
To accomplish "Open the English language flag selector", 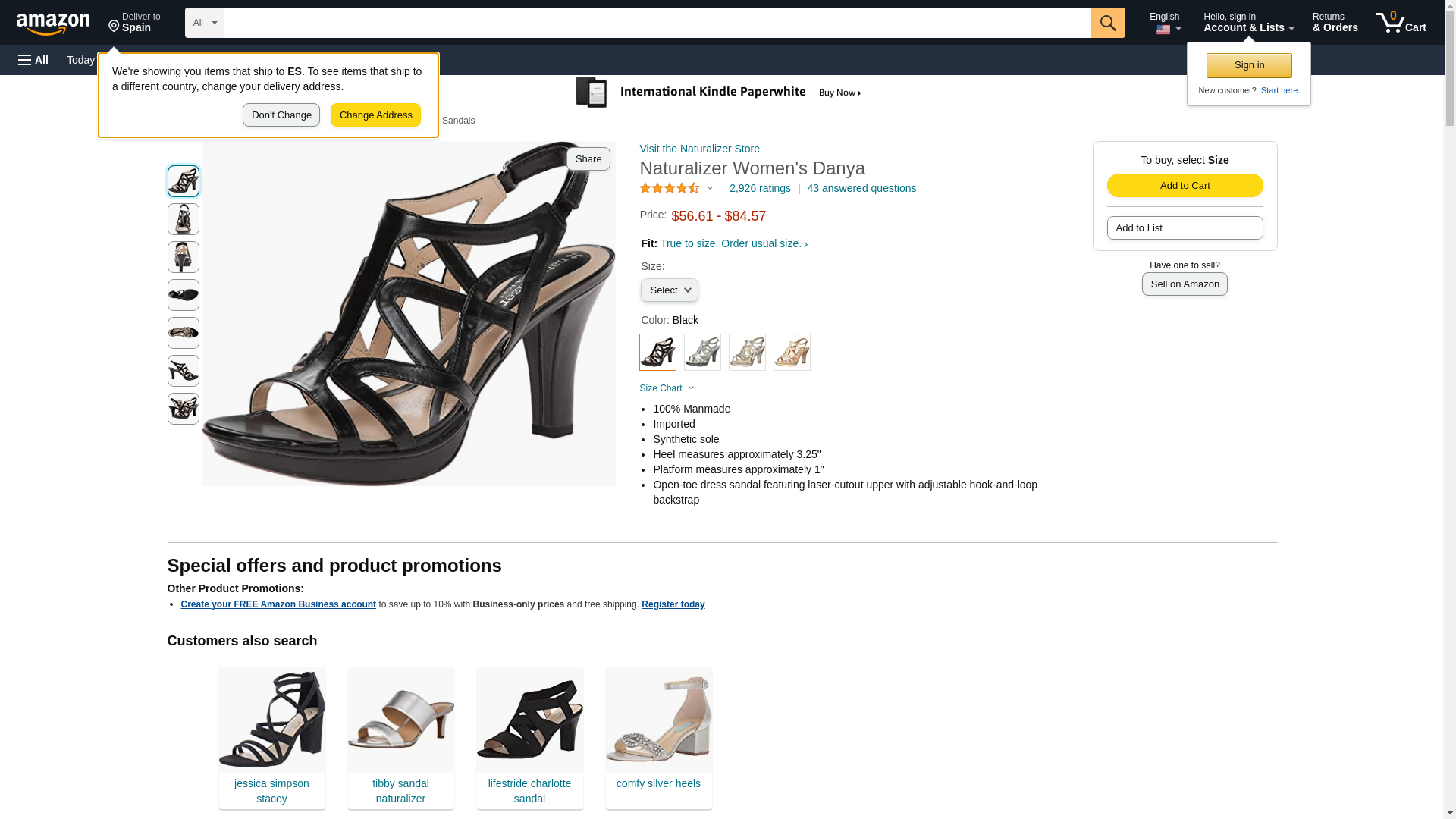I will click(x=1165, y=23).
